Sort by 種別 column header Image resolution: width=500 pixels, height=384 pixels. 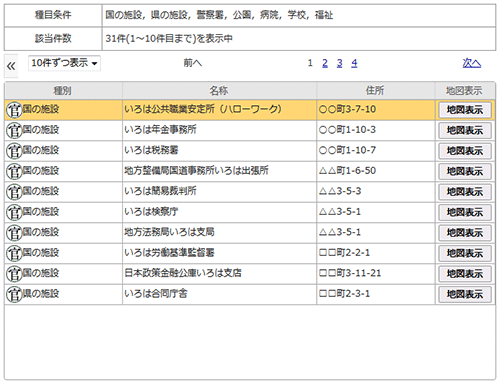(63, 91)
